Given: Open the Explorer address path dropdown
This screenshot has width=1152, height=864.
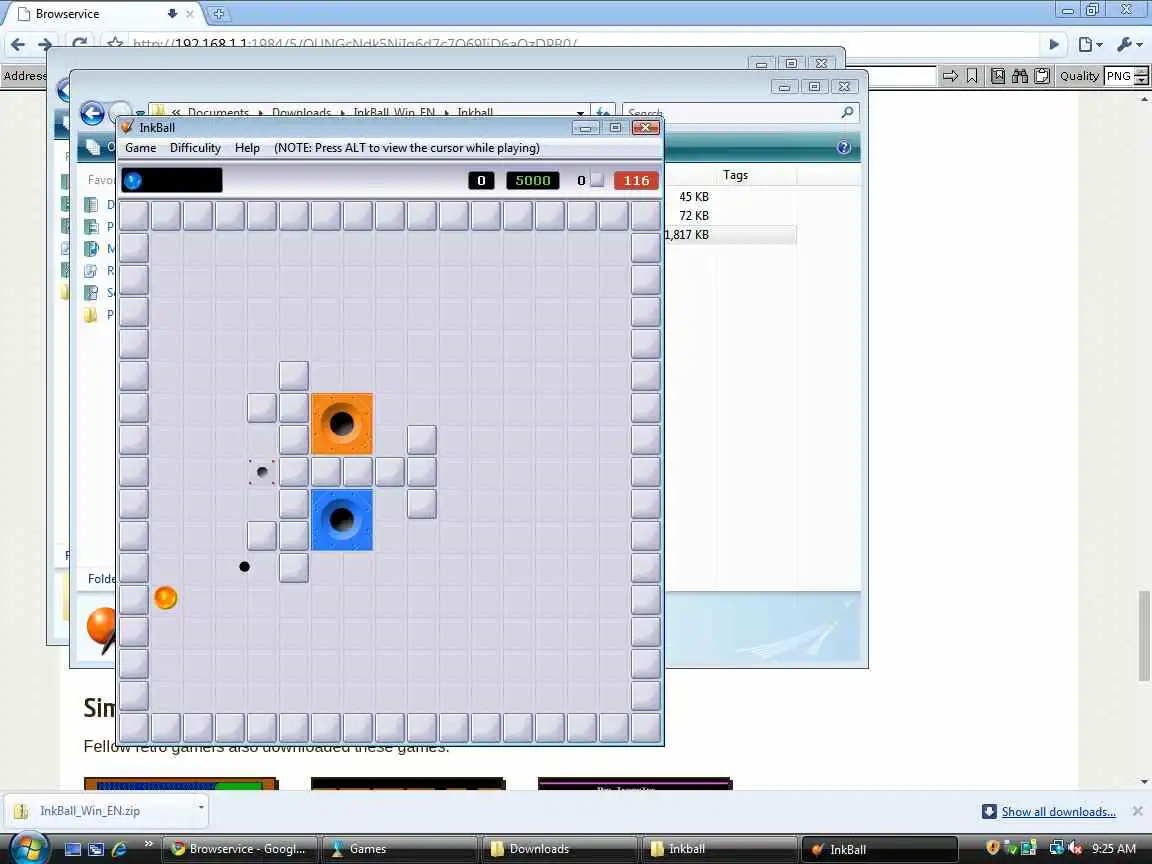Looking at the screenshot, I should tap(580, 113).
